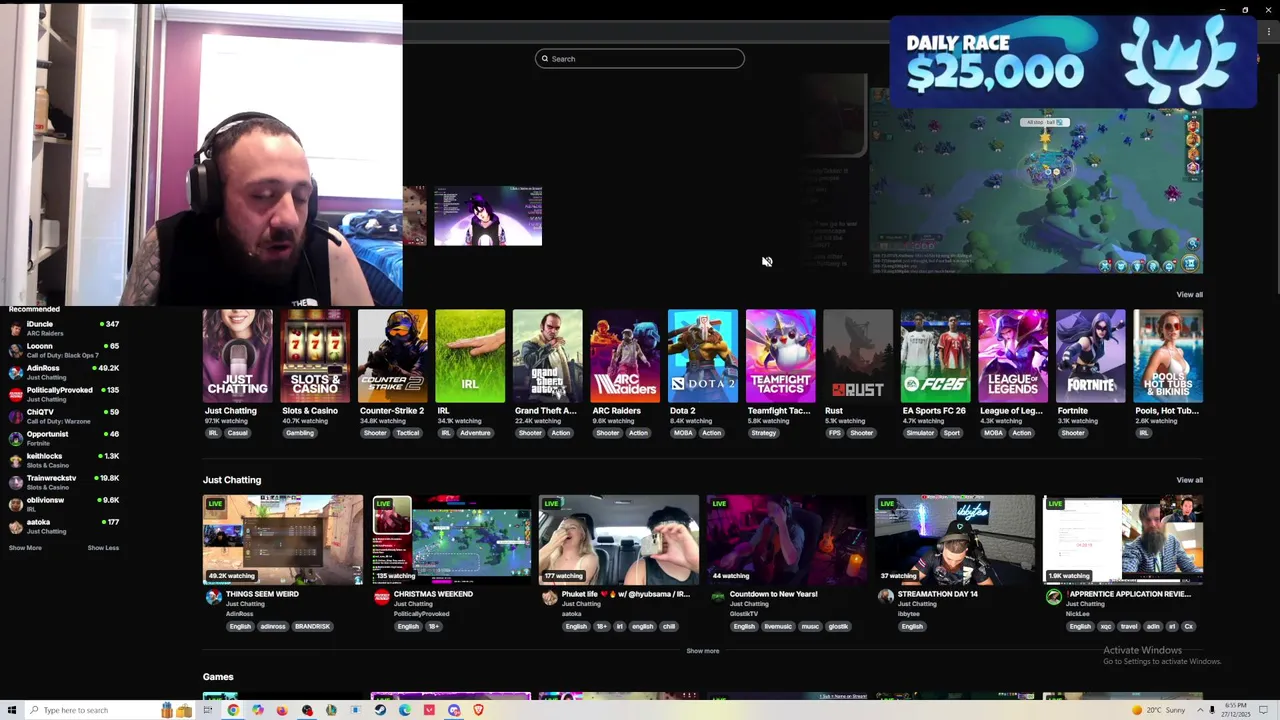View all Just Chatting streams
The height and width of the screenshot is (720, 1280).
1189,480
